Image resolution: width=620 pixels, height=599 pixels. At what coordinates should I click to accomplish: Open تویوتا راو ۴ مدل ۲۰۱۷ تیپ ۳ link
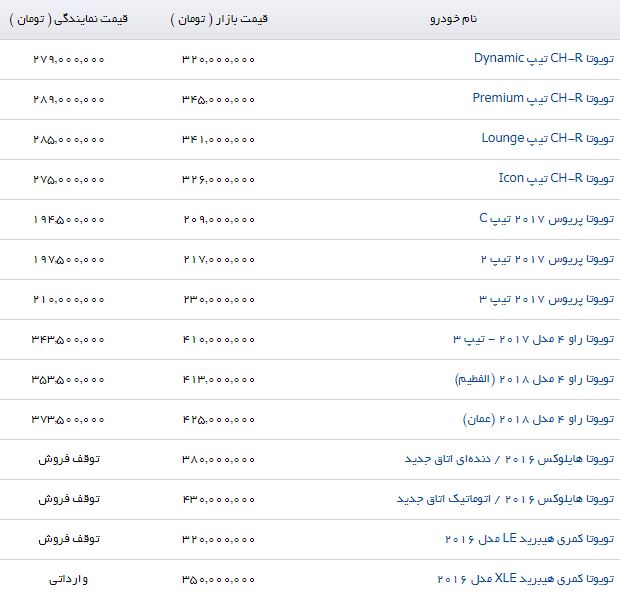click(x=533, y=339)
